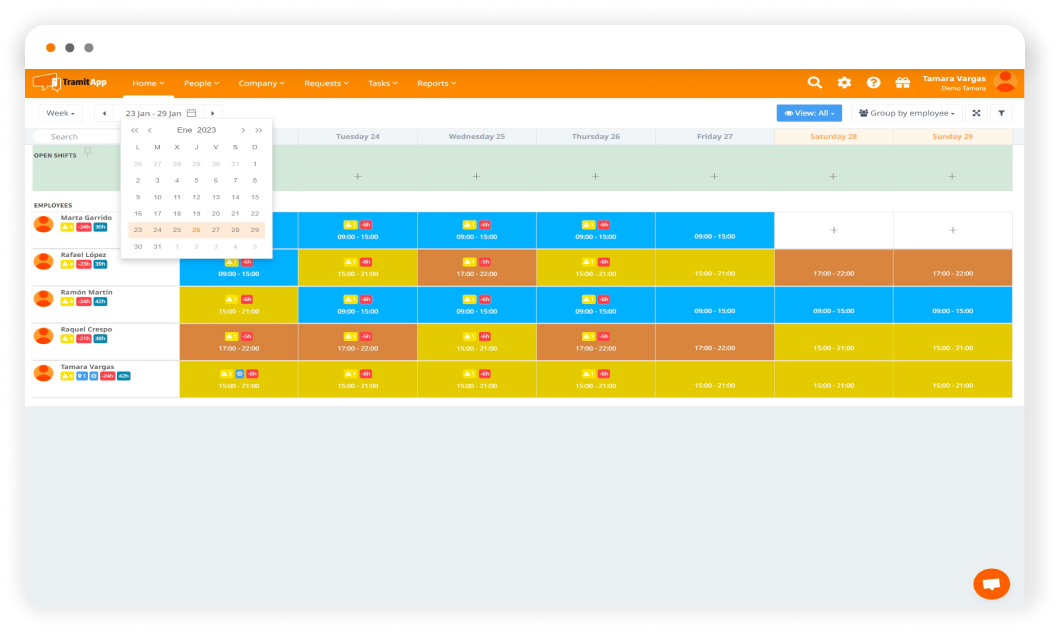Go to next week arrow
This screenshot has width=1061, height=633.
[x=212, y=114]
